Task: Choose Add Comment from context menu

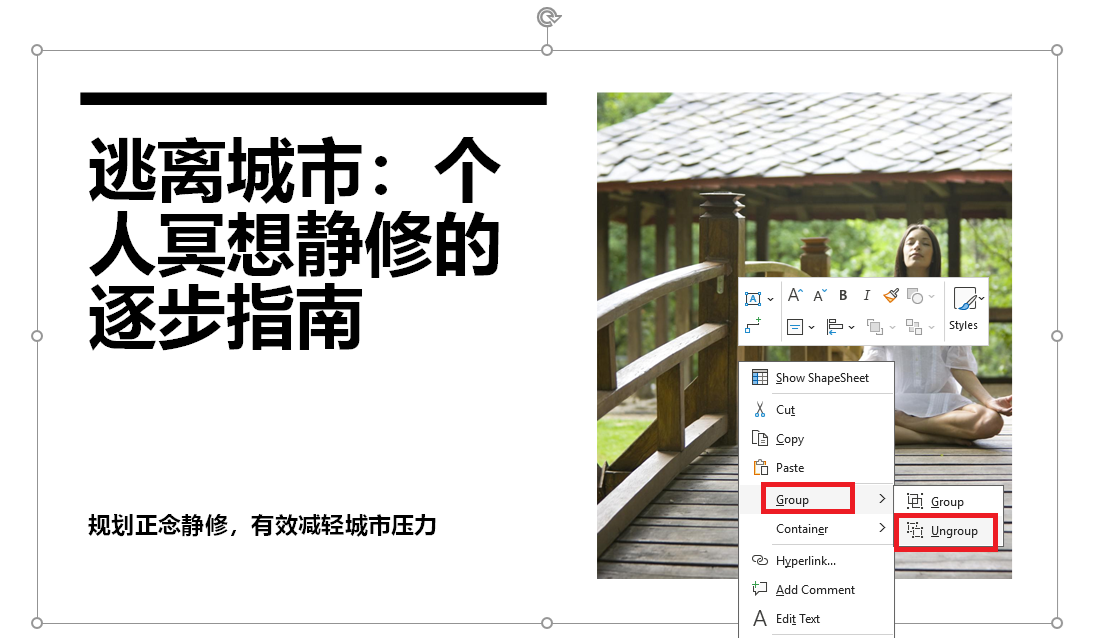Action: coord(816,590)
